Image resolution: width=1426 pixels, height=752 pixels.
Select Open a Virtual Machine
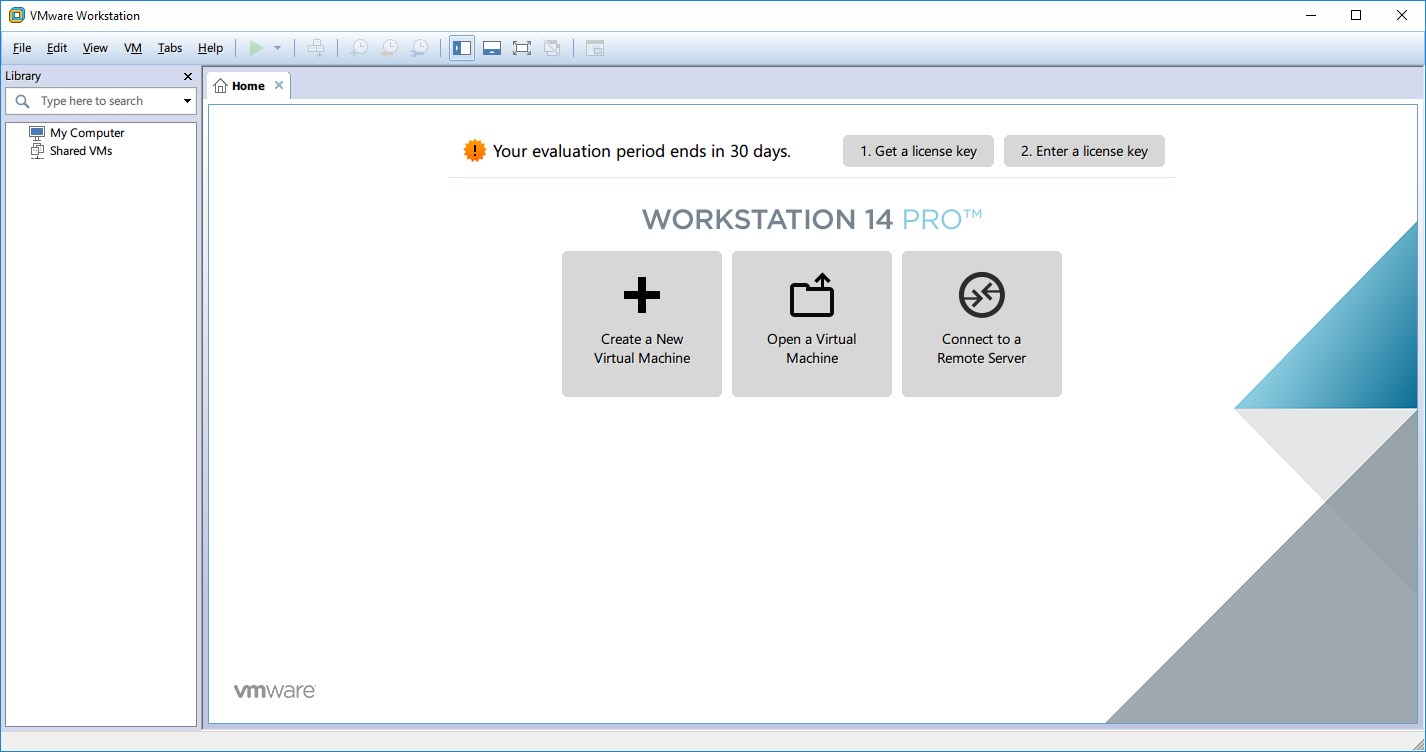click(811, 323)
